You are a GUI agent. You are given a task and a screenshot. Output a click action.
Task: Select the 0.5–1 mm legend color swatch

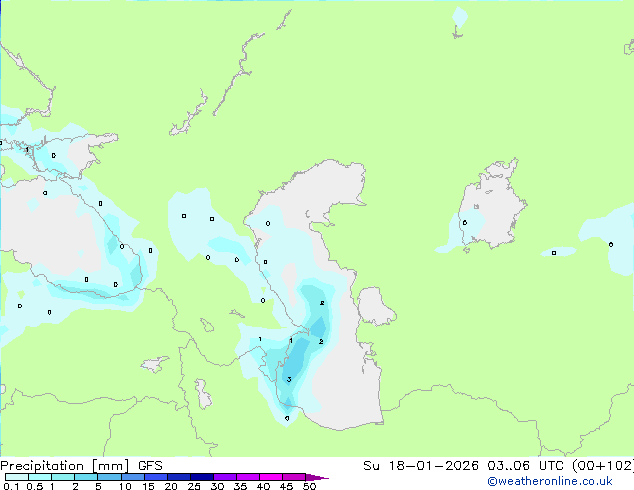pyautogui.click(x=40, y=477)
